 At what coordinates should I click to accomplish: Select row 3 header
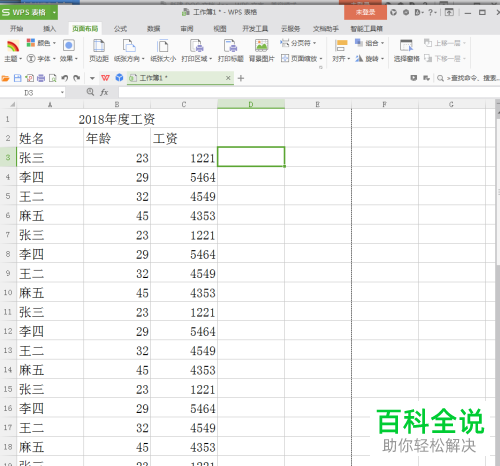click(8, 157)
